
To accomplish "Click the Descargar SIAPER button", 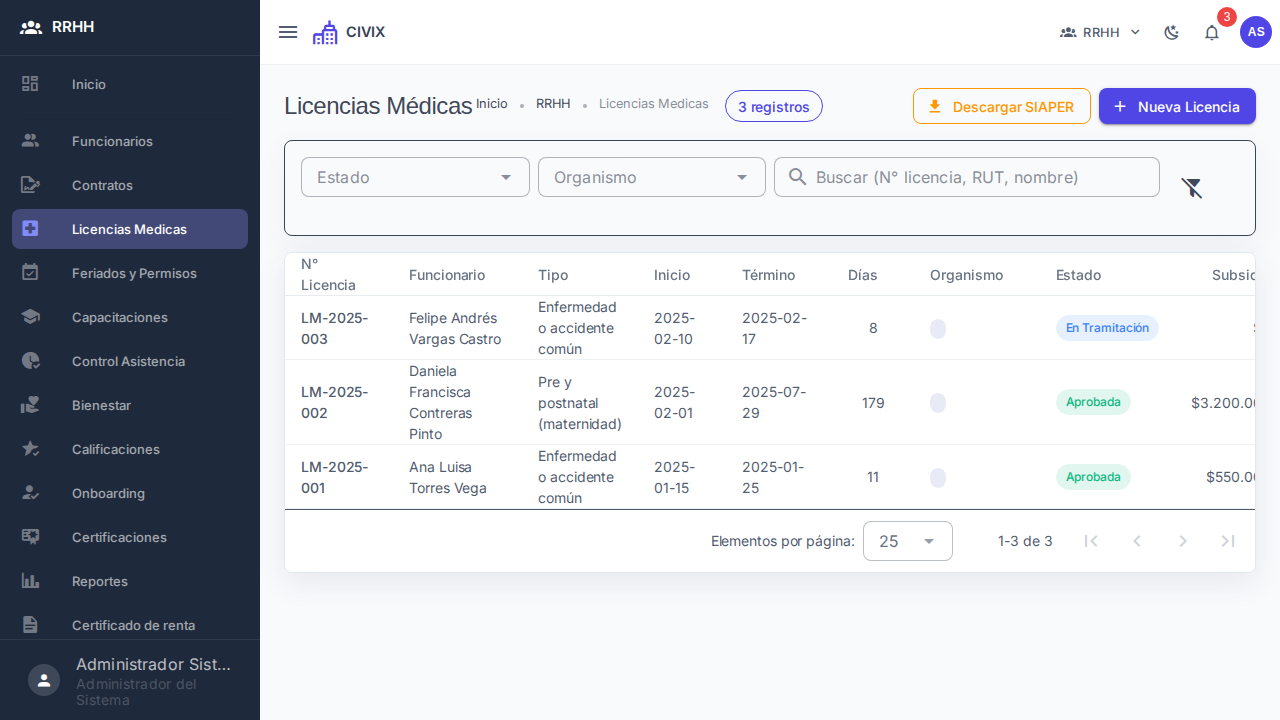I will [x=1002, y=106].
